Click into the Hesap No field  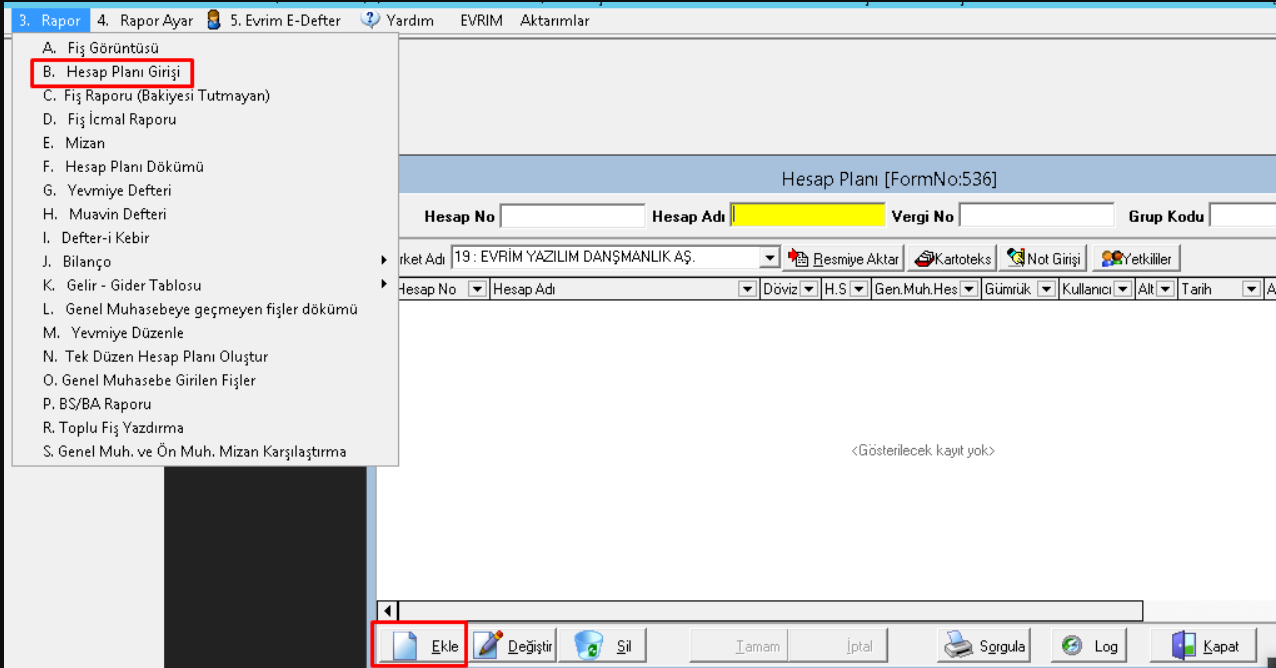(572, 216)
